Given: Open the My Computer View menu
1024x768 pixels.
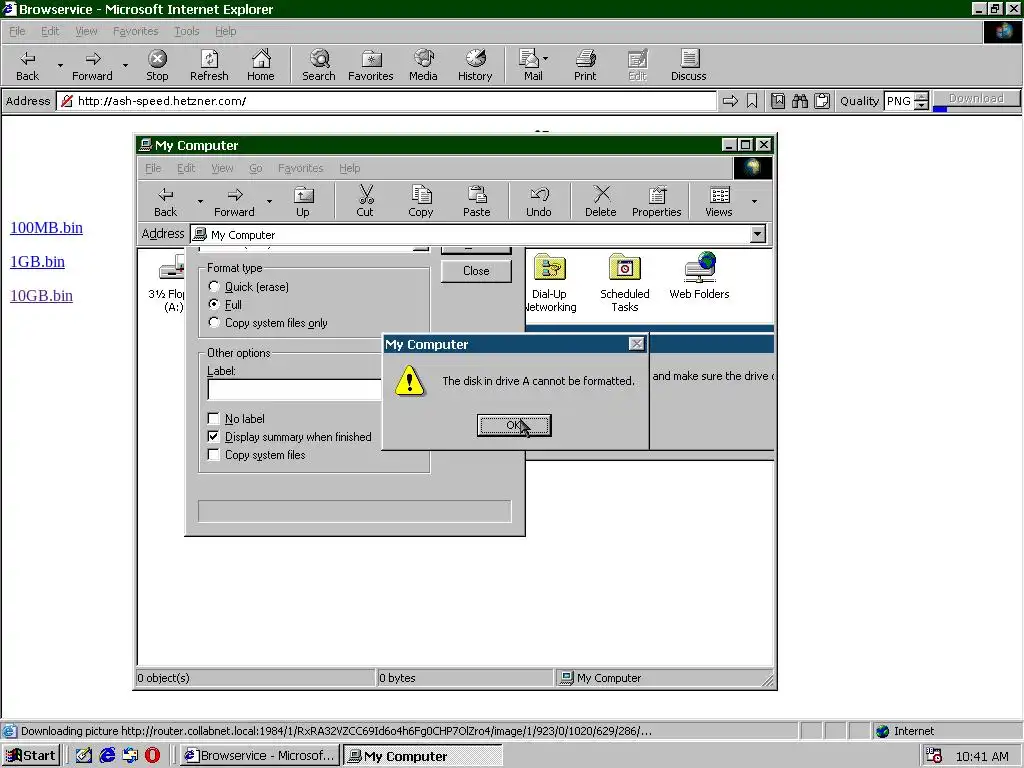Looking at the screenshot, I should pyautogui.click(x=222, y=168).
